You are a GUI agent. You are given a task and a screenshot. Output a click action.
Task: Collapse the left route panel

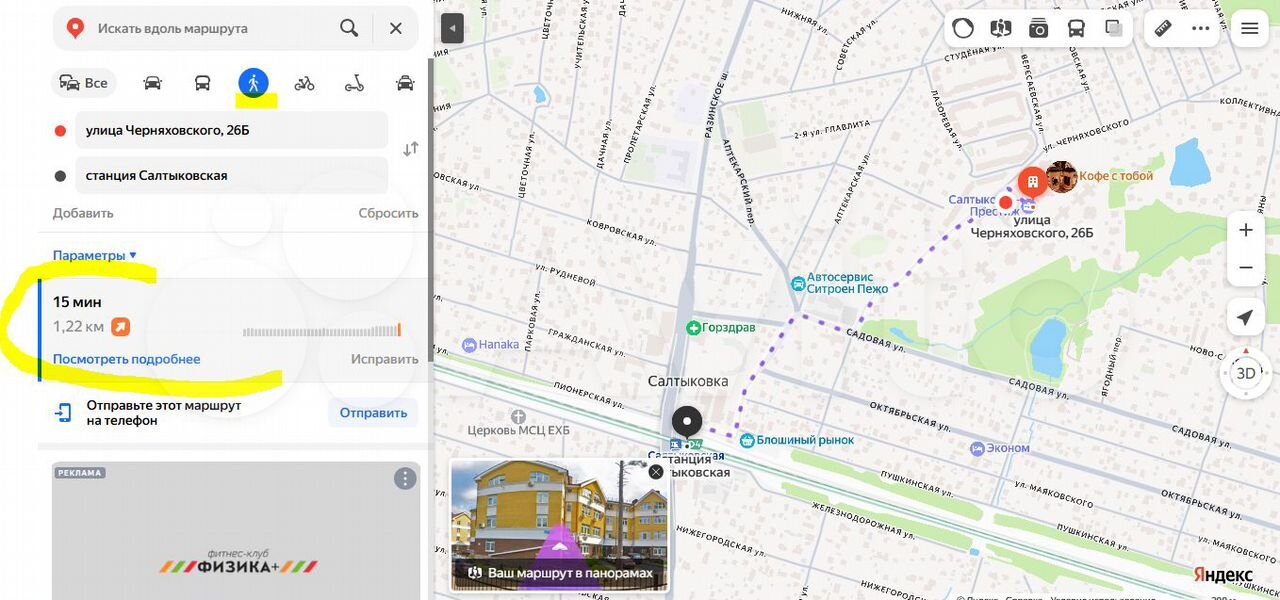(452, 28)
